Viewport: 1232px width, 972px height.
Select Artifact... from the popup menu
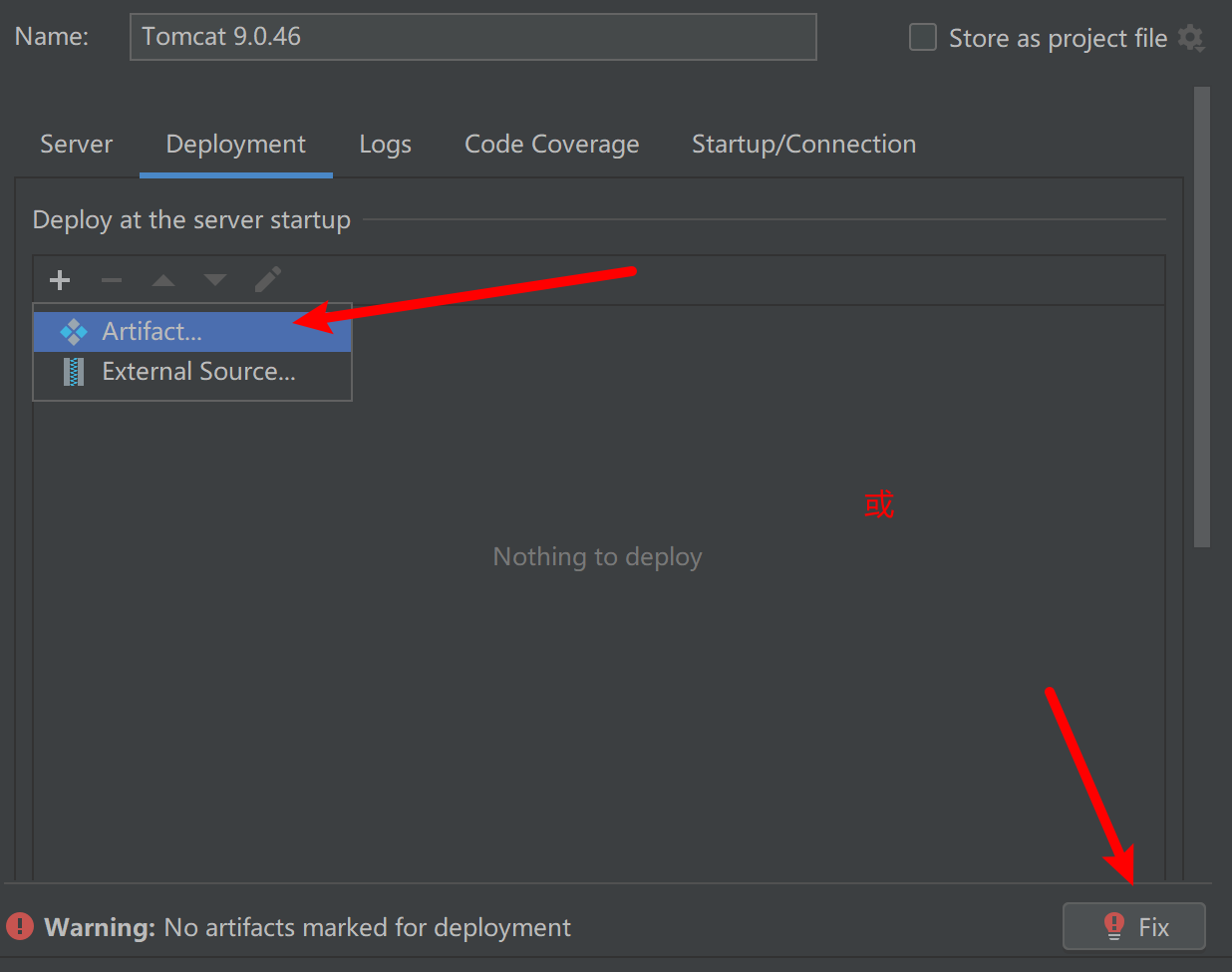coord(152,332)
